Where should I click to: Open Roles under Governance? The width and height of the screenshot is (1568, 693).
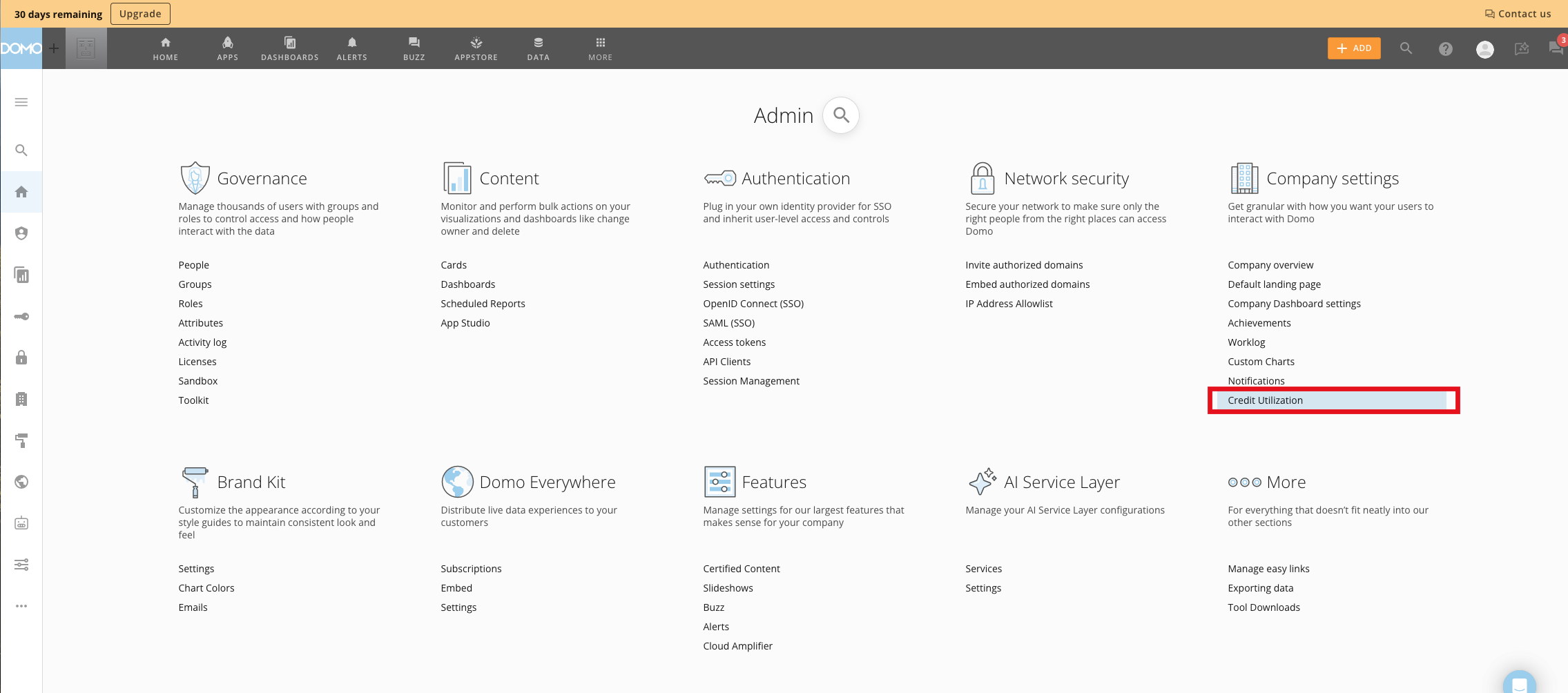pyautogui.click(x=191, y=304)
